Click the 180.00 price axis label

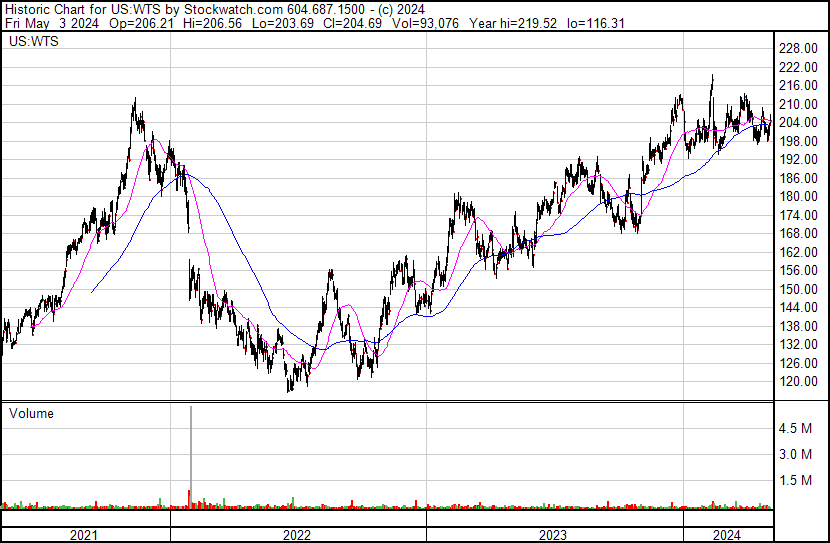click(798, 196)
